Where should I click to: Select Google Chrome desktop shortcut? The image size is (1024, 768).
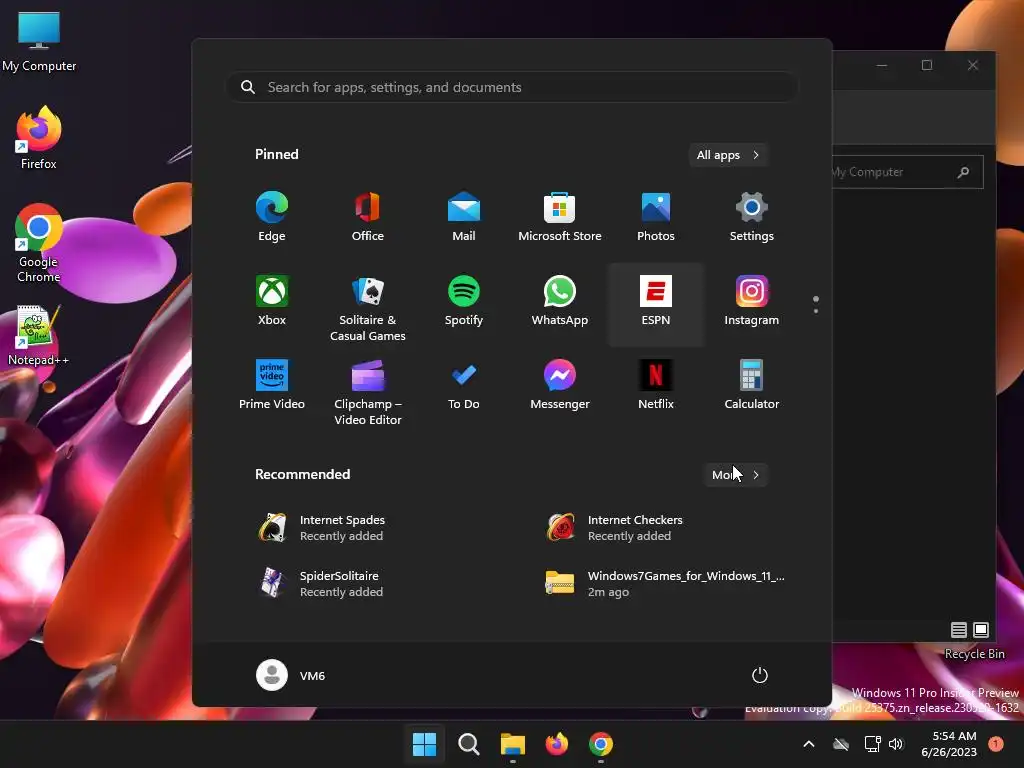coord(39,243)
